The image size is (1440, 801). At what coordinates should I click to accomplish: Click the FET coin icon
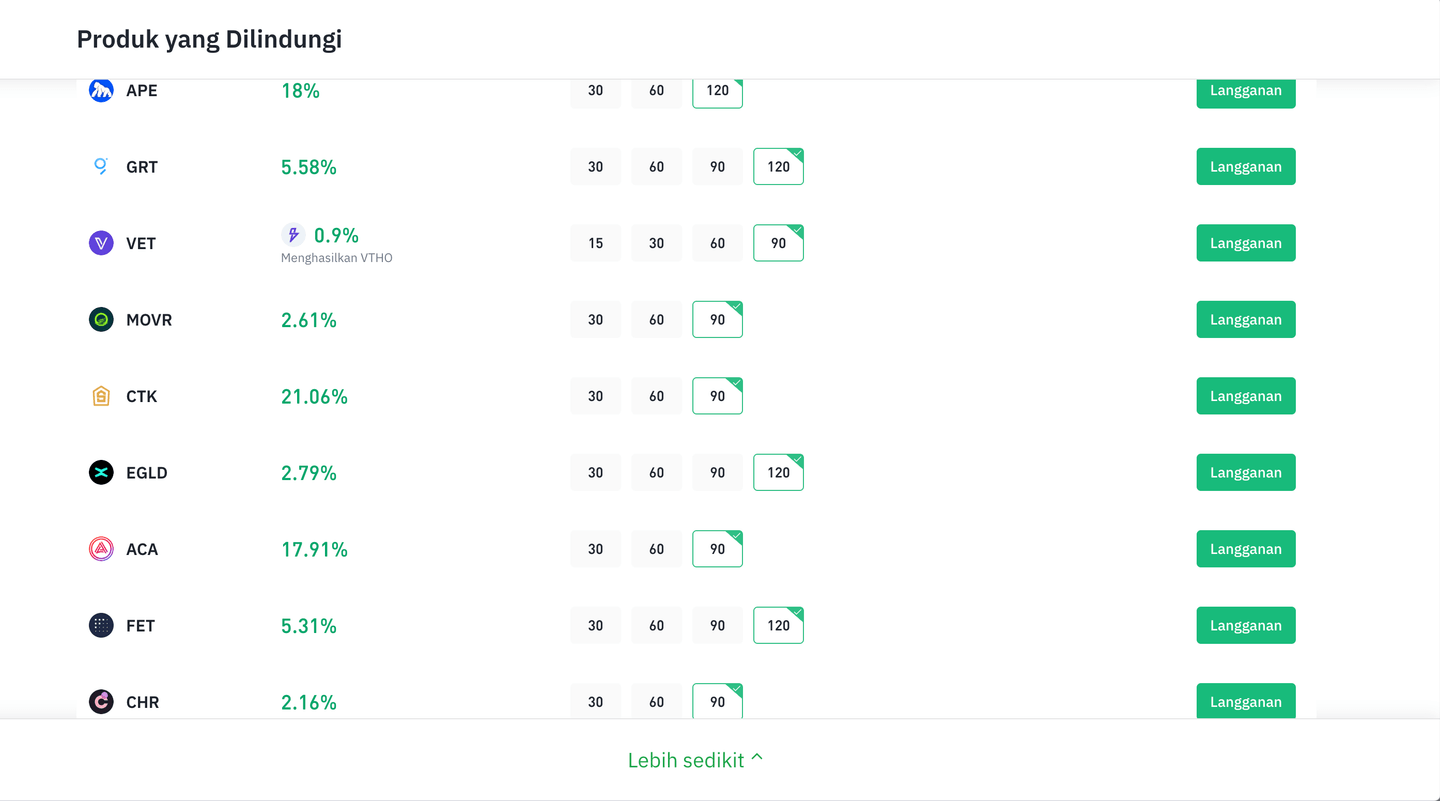[101, 625]
